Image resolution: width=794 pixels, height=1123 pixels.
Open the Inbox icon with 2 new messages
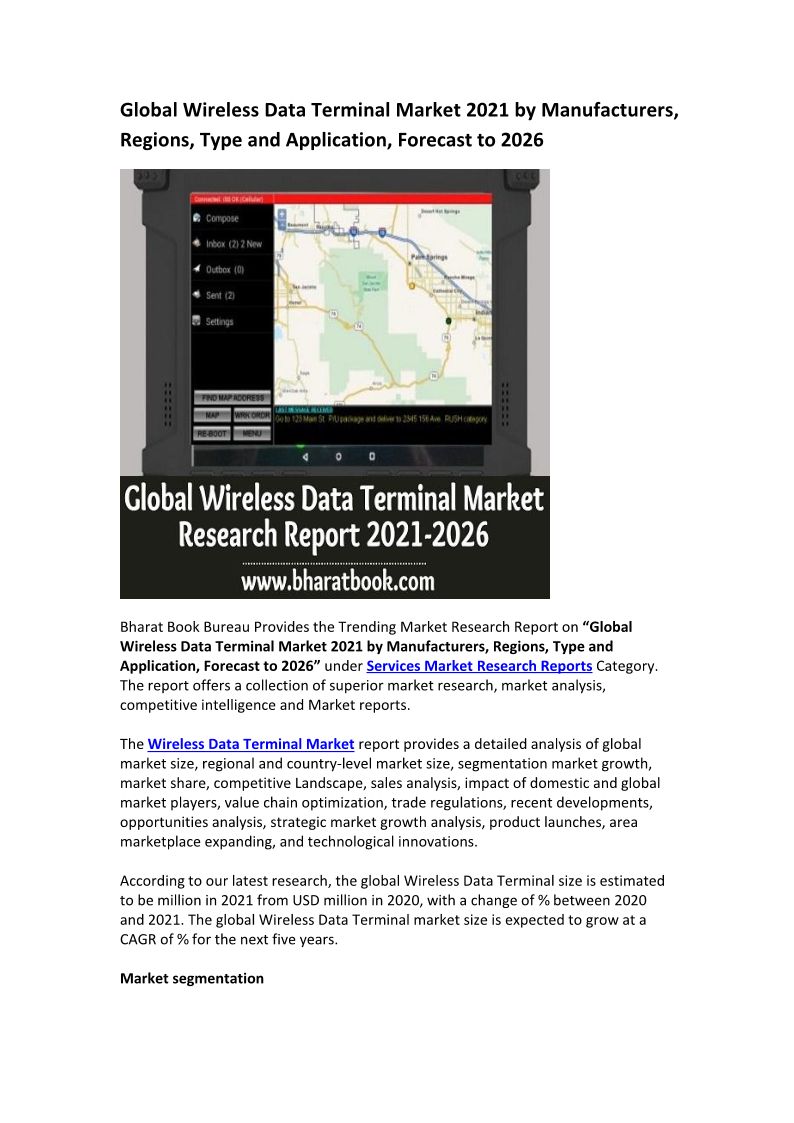(197, 243)
